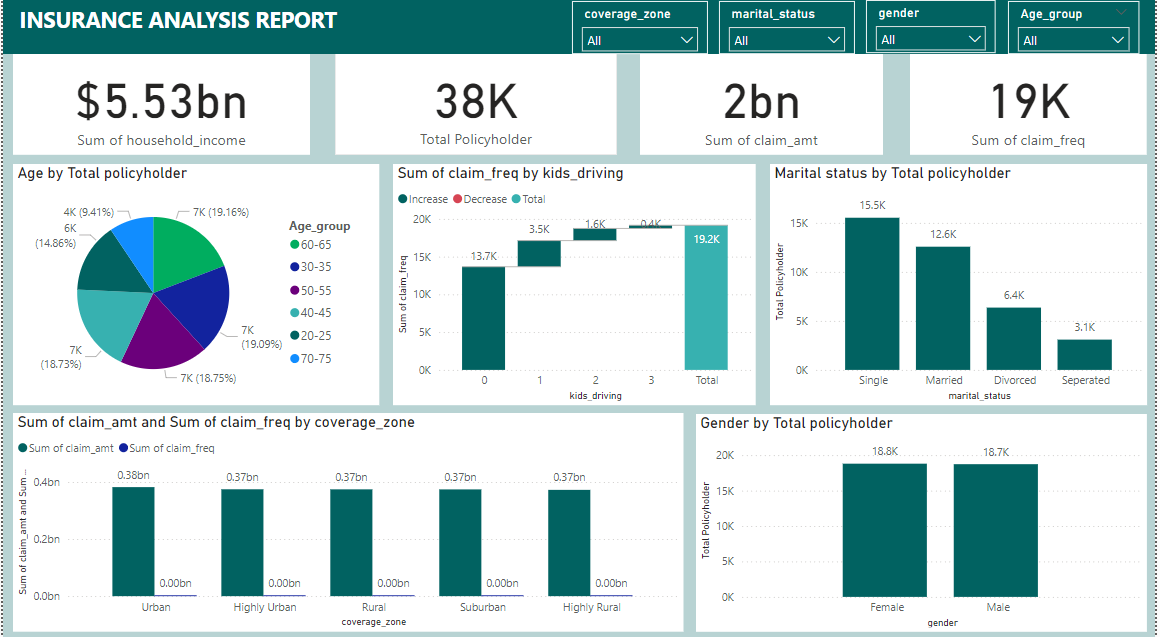Viewport: 1160px width, 637px height.
Task: Click the Decrease legend item in waterfall chart
Action: 480,199
